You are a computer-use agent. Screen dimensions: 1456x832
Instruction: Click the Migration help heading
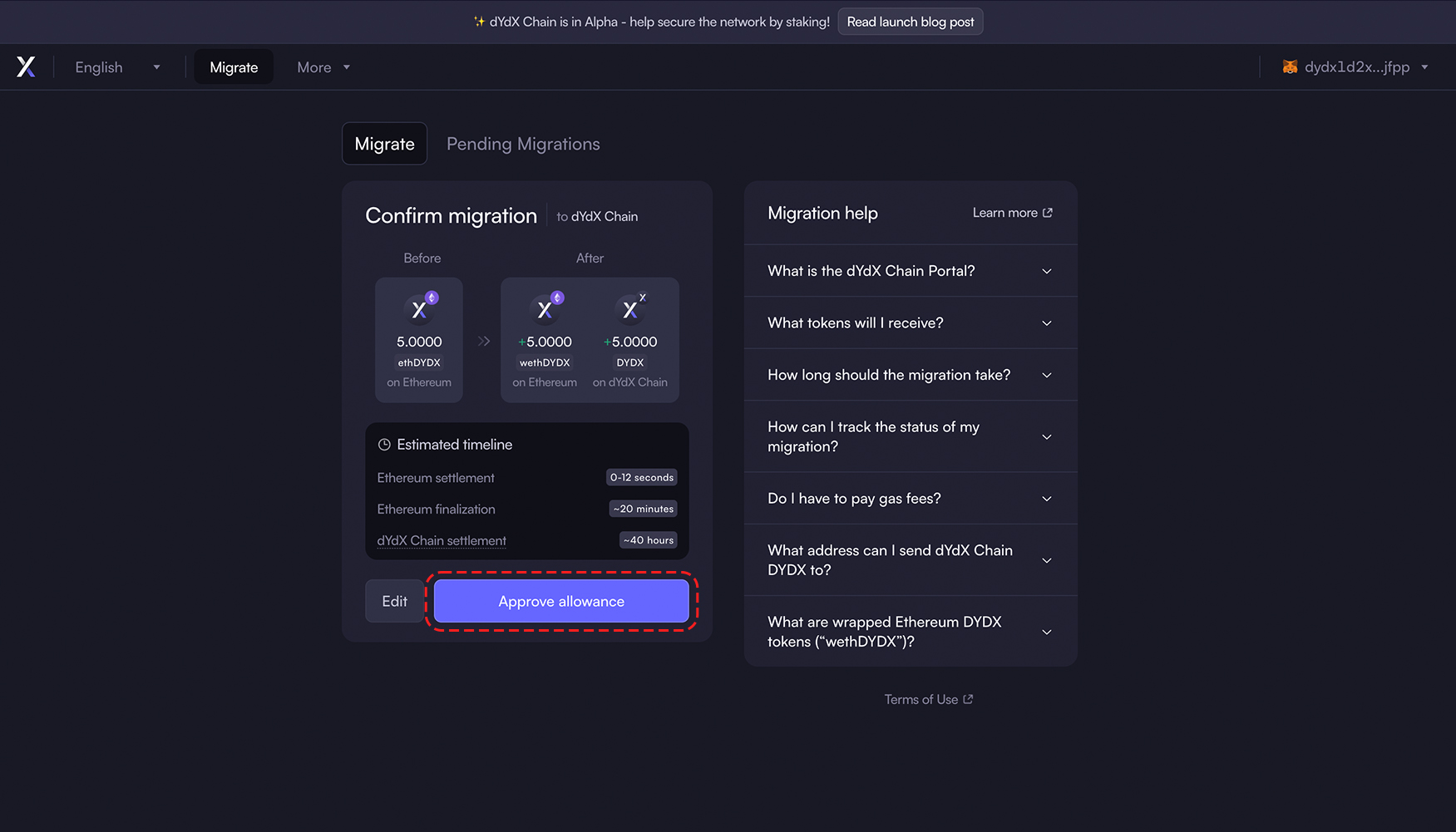822,214
